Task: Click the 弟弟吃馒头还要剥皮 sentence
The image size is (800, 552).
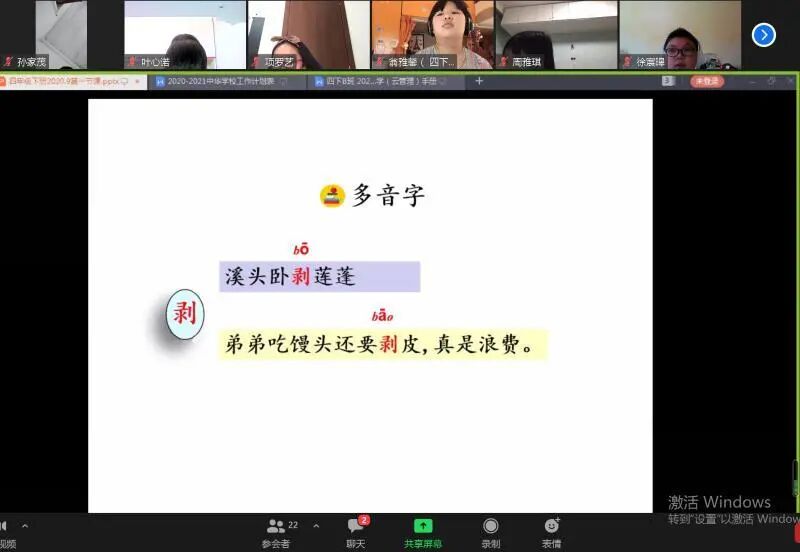Action: 383,344
